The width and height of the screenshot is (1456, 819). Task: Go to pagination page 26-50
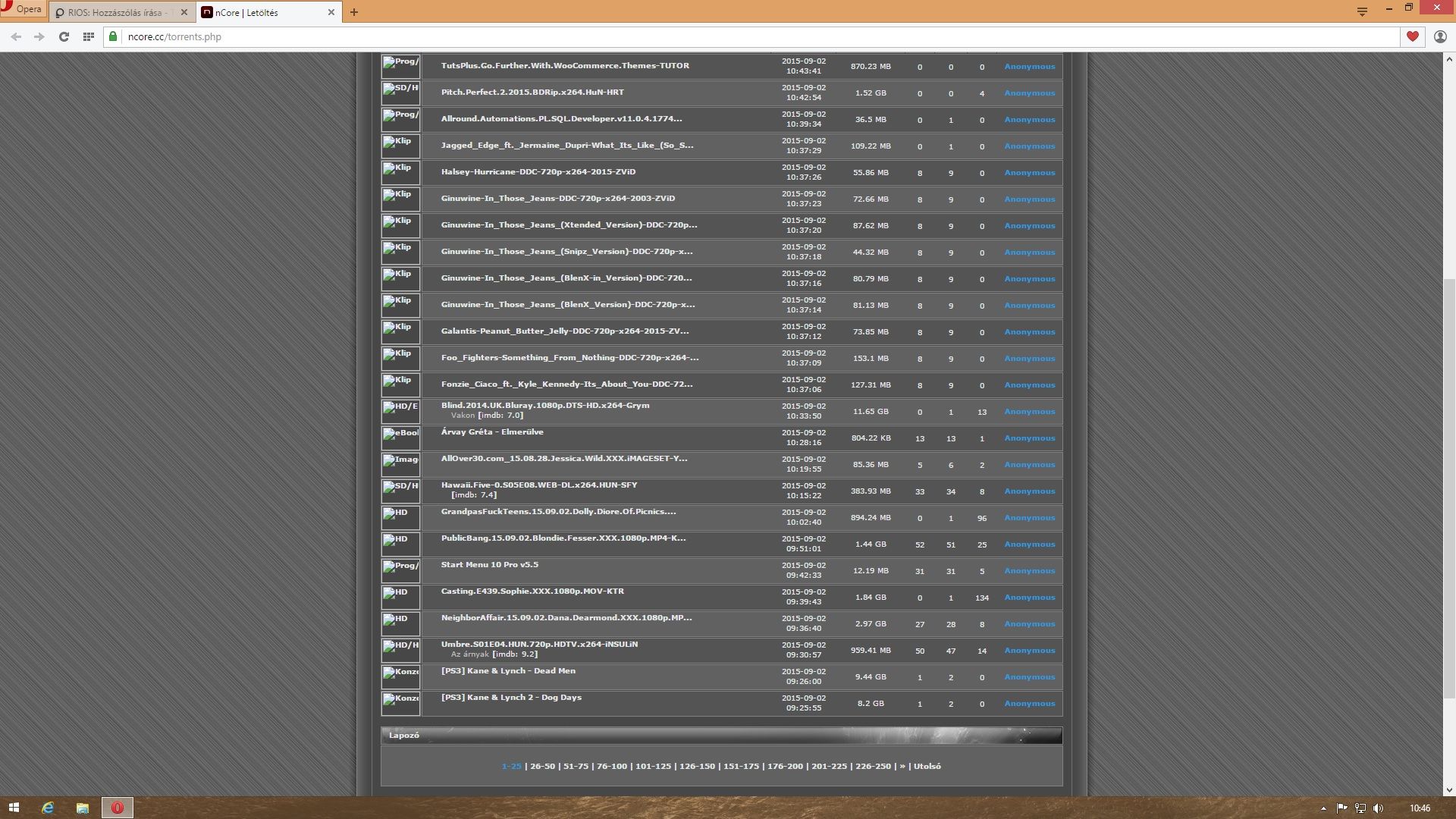(x=542, y=767)
